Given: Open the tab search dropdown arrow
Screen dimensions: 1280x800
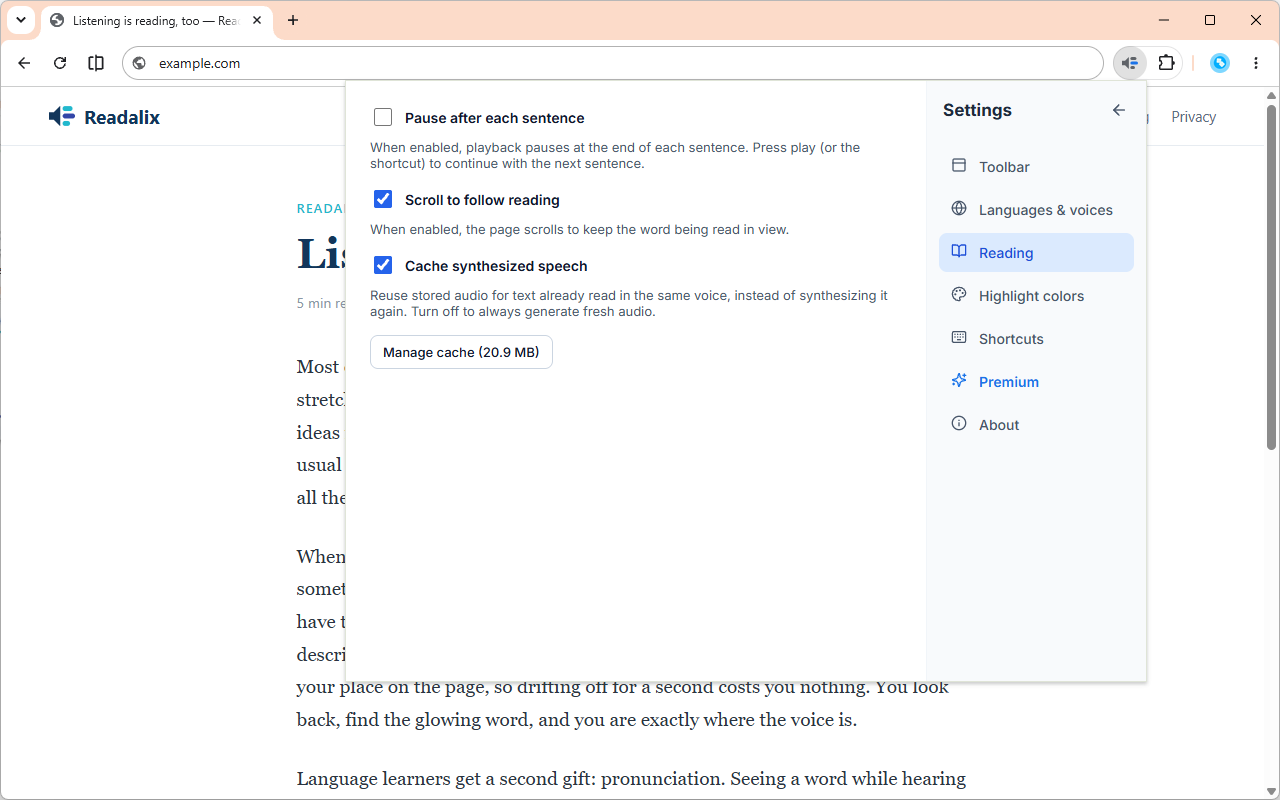Looking at the screenshot, I should click(x=21, y=20).
